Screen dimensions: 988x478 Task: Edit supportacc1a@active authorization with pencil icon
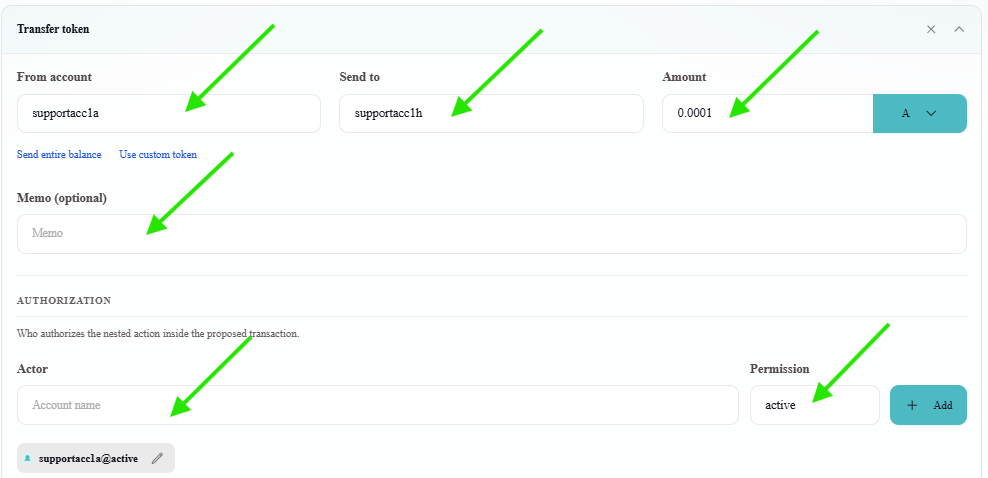(x=158, y=458)
